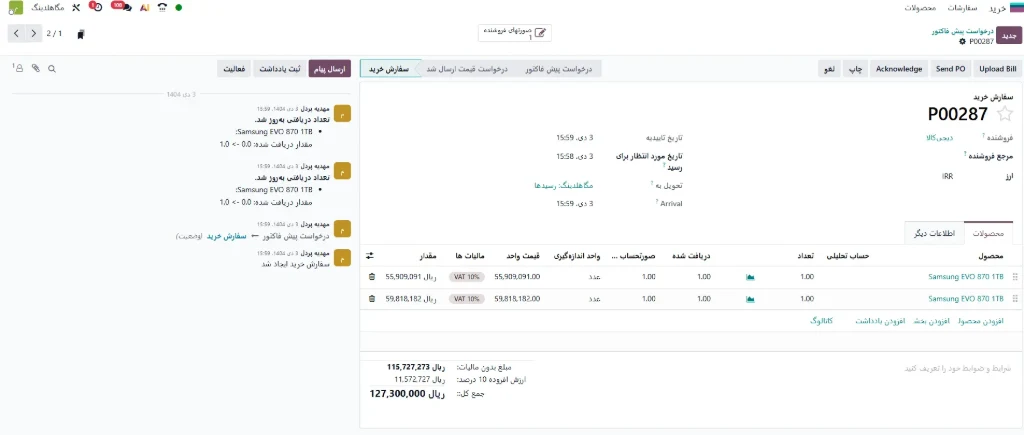1024x435 pixels.
Task: Open the محصولات top menu
Action: pyautogui.click(x=921, y=8)
